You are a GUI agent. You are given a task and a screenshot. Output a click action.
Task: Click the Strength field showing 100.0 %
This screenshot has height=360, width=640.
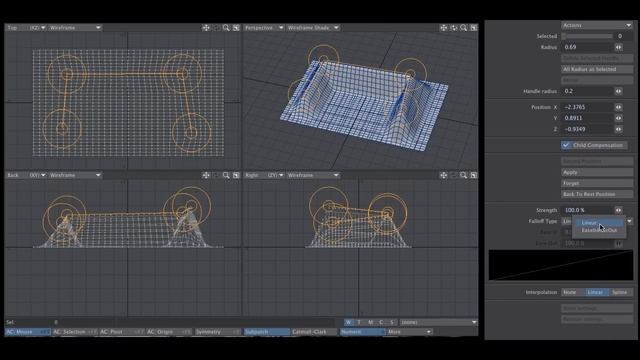click(587, 210)
